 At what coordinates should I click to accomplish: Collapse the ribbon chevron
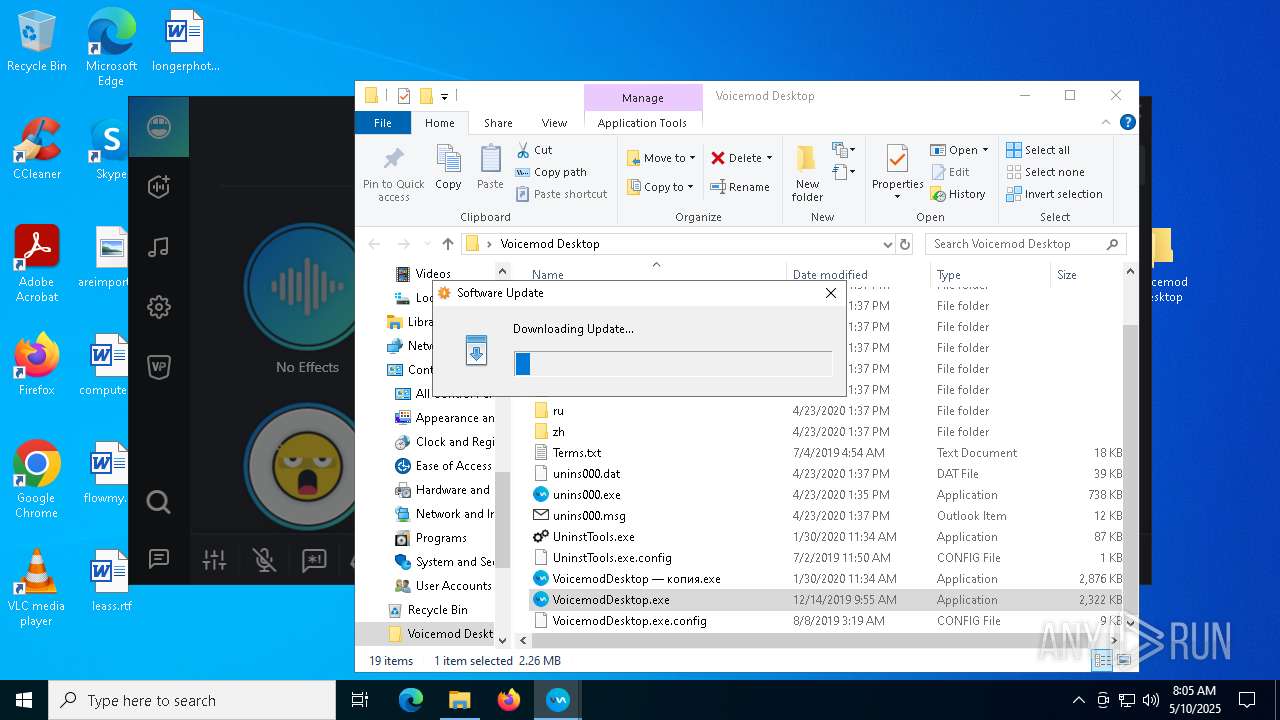1106,123
